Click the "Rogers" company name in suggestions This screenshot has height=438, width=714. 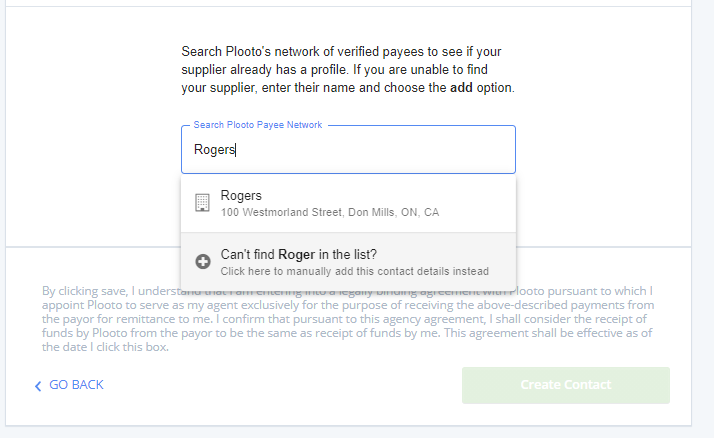[241, 195]
